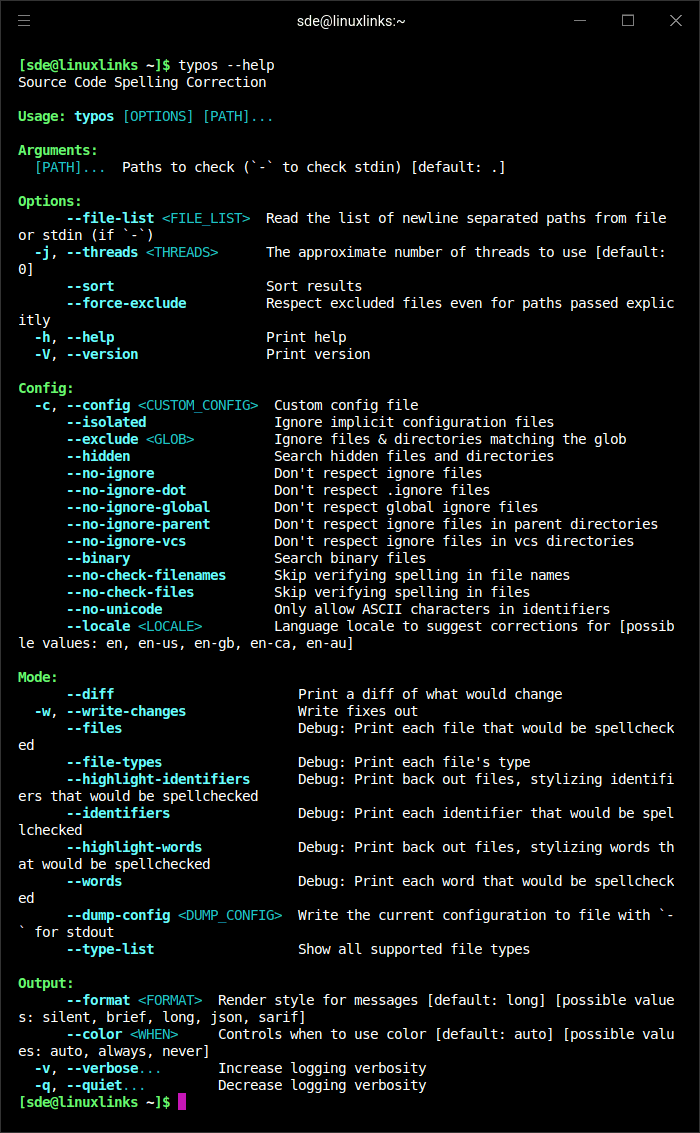Click the --file-list option text

[110, 218]
